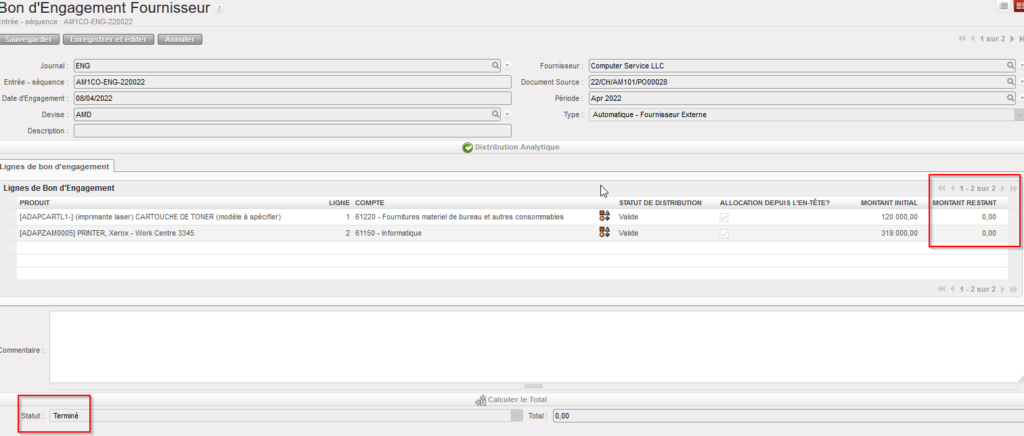The image size is (1024, 436).
Task: Sort by STATUT DE DISTRIBUTION column header
Action: (x=660, y=203)
